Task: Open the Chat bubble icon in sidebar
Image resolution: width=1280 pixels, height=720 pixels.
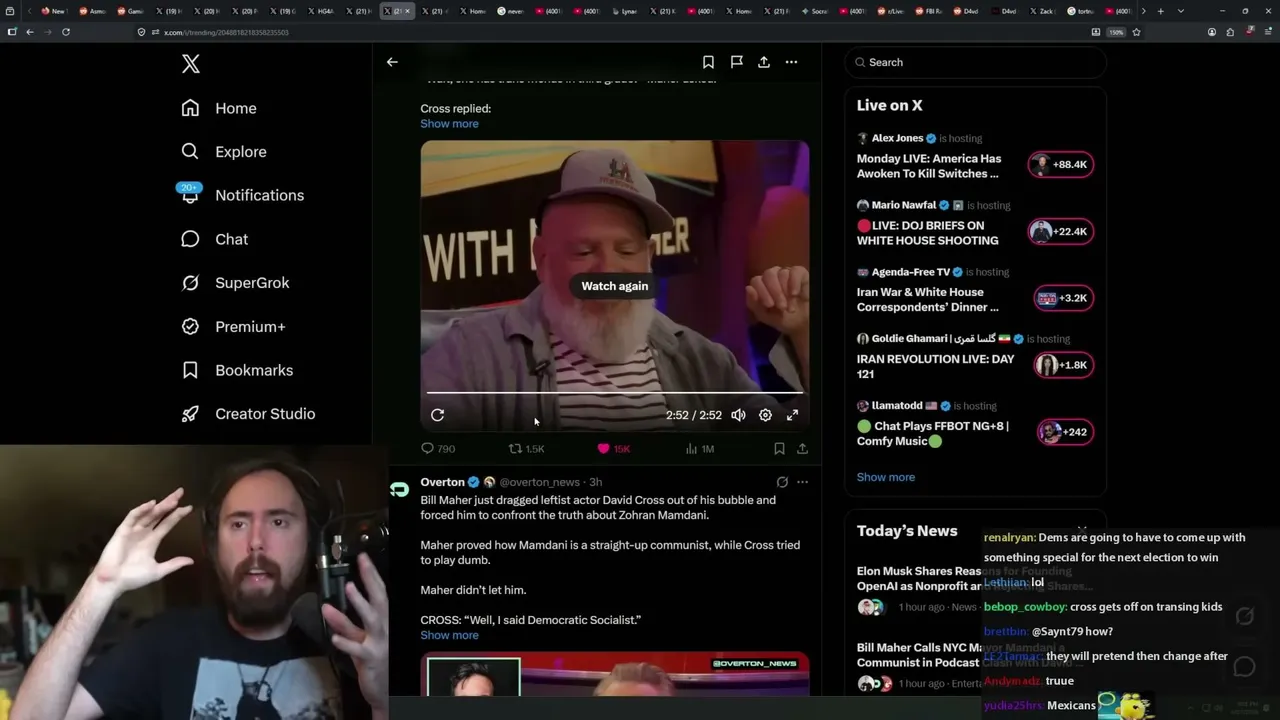Action: point(190,239)
